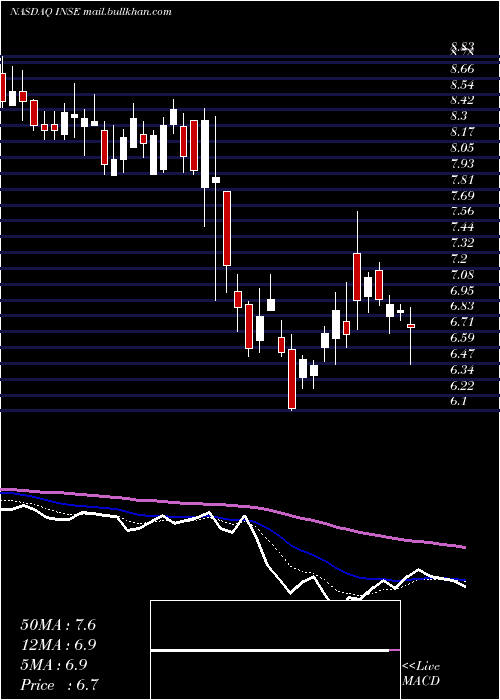Click the NASDAQ INSE chart title text
500x700 pixels.
[x=91, y=12]
